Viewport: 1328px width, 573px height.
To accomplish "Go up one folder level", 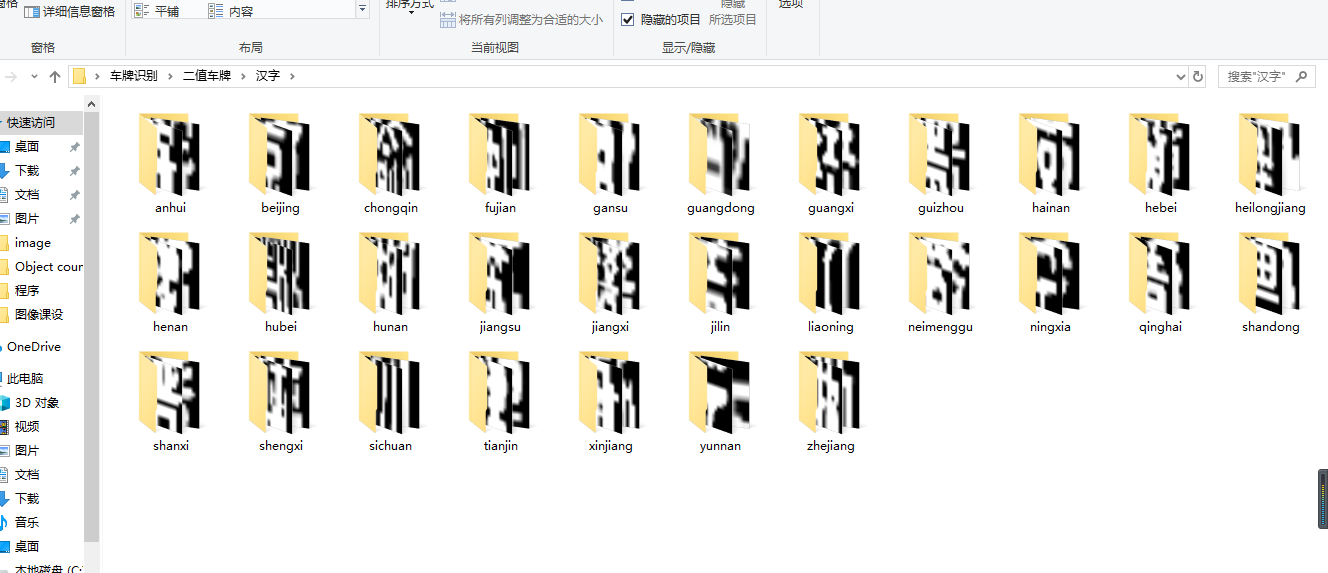I will point(55,76).
